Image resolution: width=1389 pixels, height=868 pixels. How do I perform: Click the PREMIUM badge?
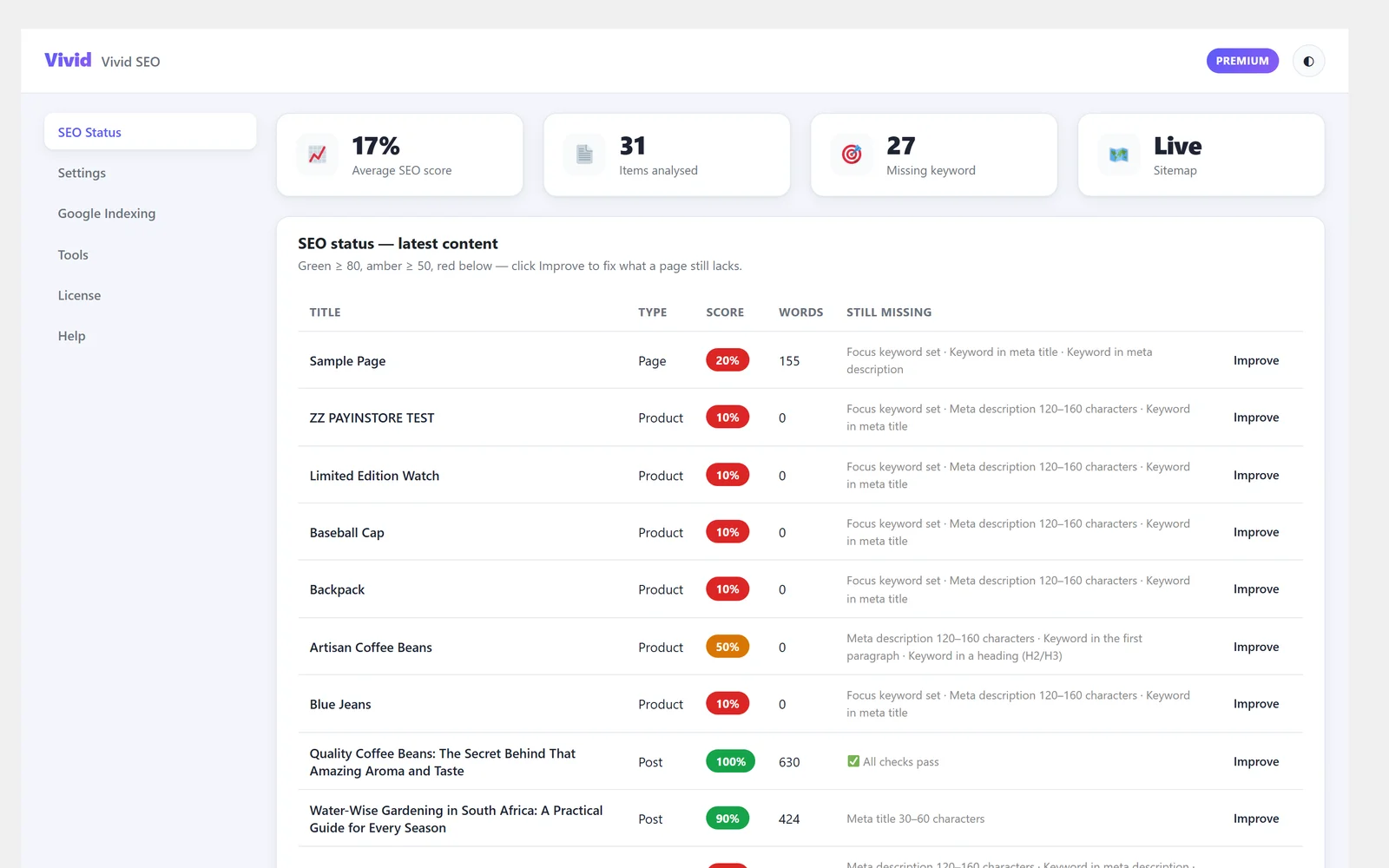point(1242,61)
